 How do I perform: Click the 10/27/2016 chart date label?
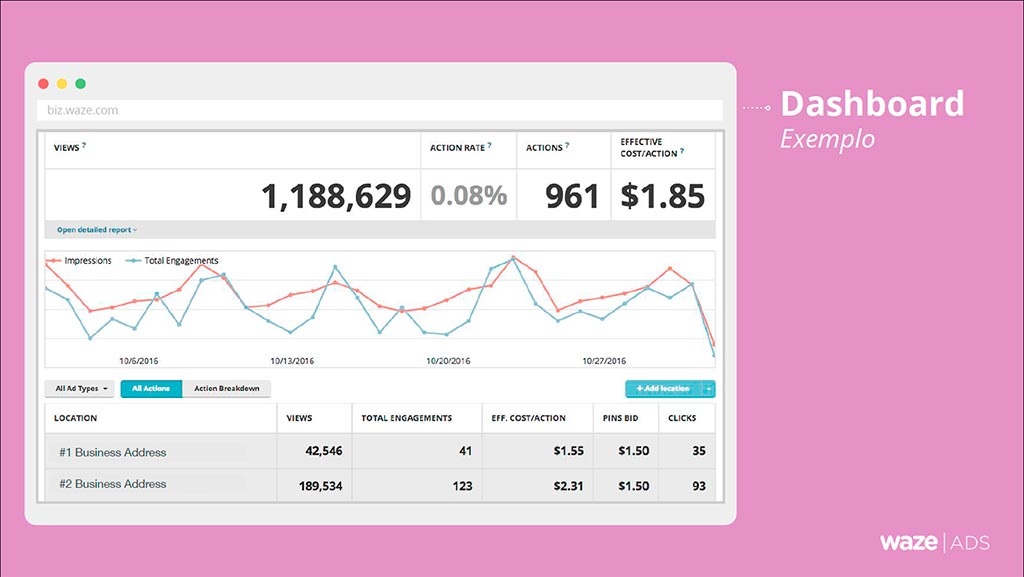[x=604, y=360]
